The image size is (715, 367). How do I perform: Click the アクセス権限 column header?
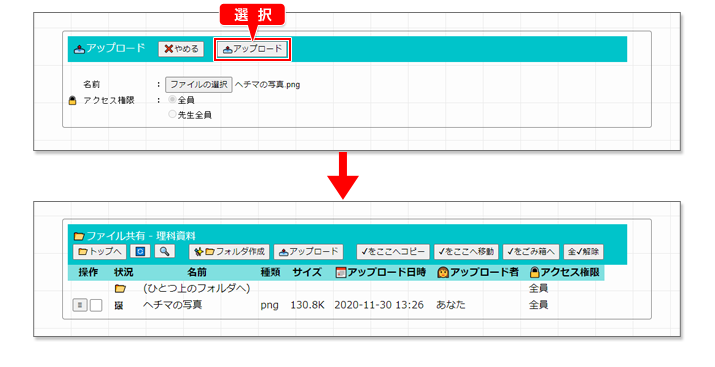click(565, 272)
